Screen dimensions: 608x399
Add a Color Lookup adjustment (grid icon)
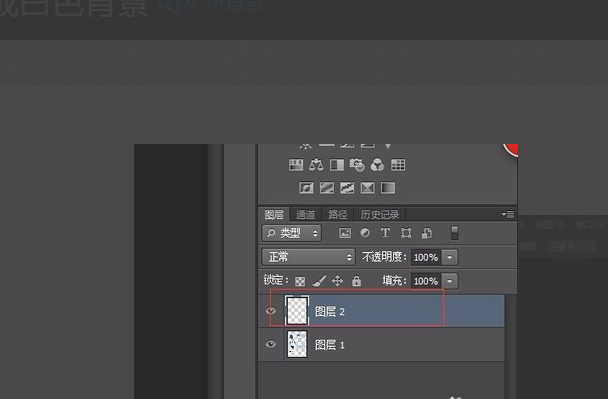[398, 165]
